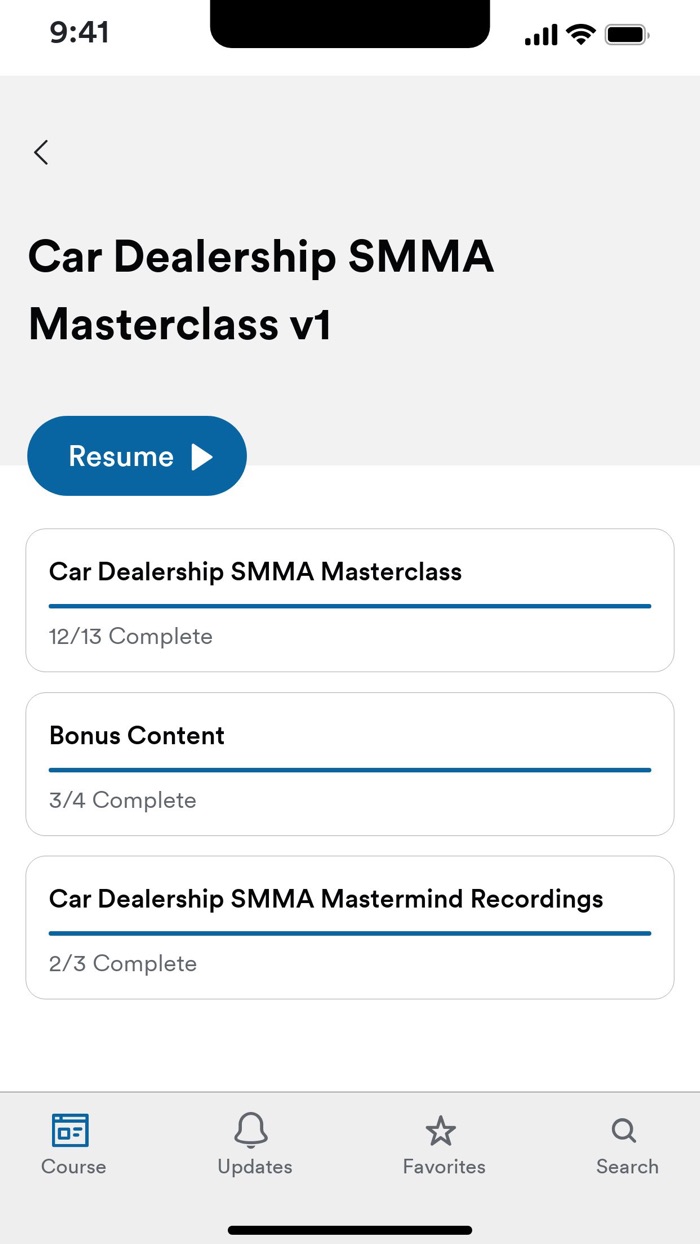
Task: Select the Course icon in bottom navigation
Action: pyautogui.click(x=73, y=1131)
